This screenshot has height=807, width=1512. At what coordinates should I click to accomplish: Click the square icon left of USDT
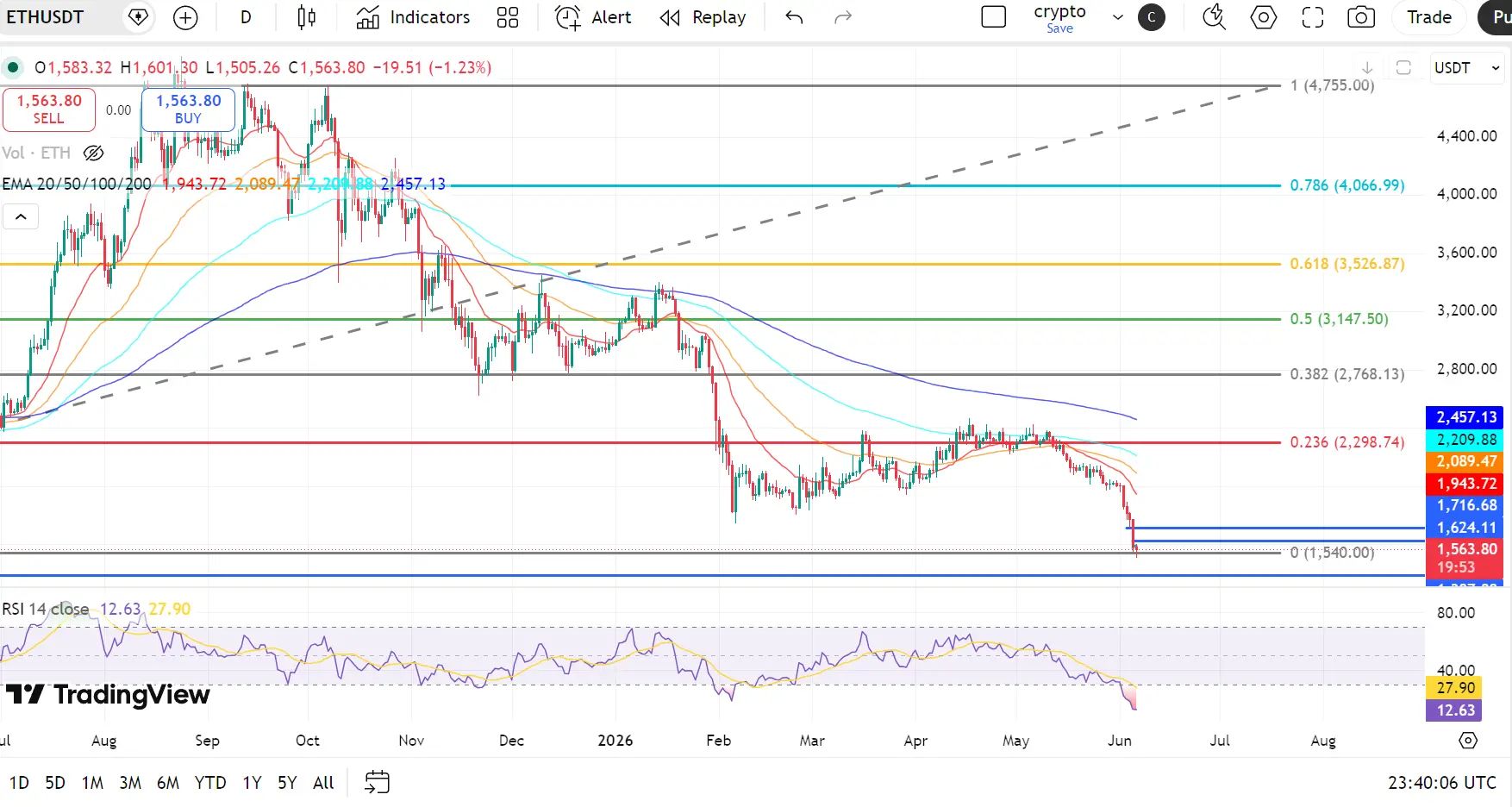point(1403,67)
